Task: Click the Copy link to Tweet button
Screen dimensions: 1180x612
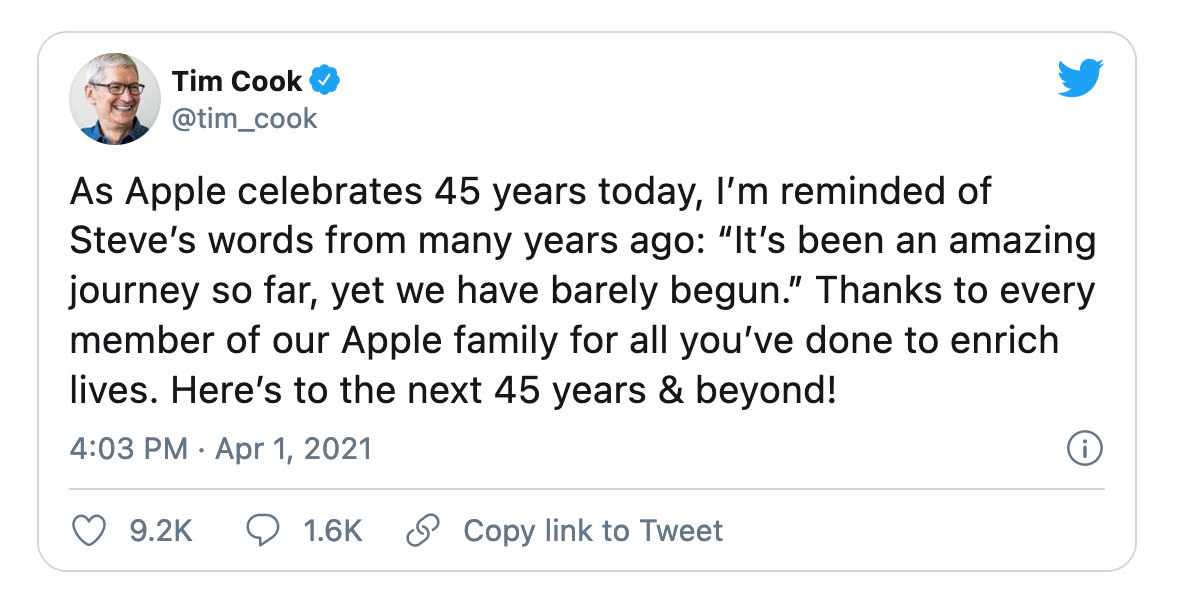Action: [x=593, y=530]
